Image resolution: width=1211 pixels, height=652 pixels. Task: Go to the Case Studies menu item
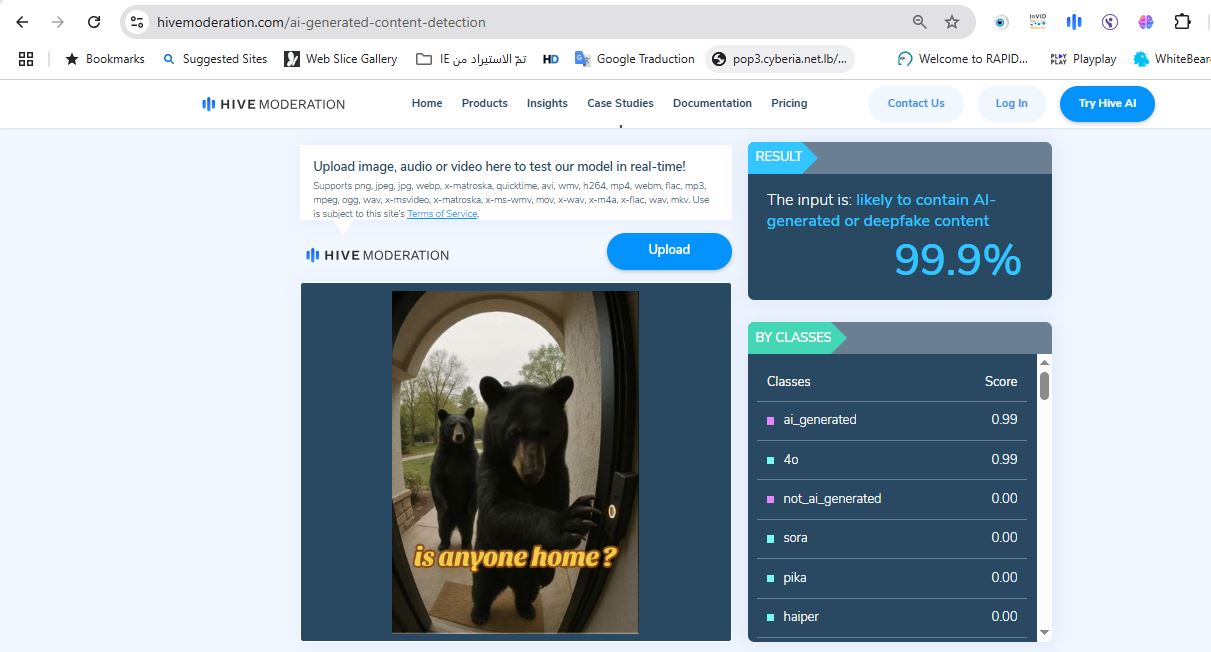[620, 103]
